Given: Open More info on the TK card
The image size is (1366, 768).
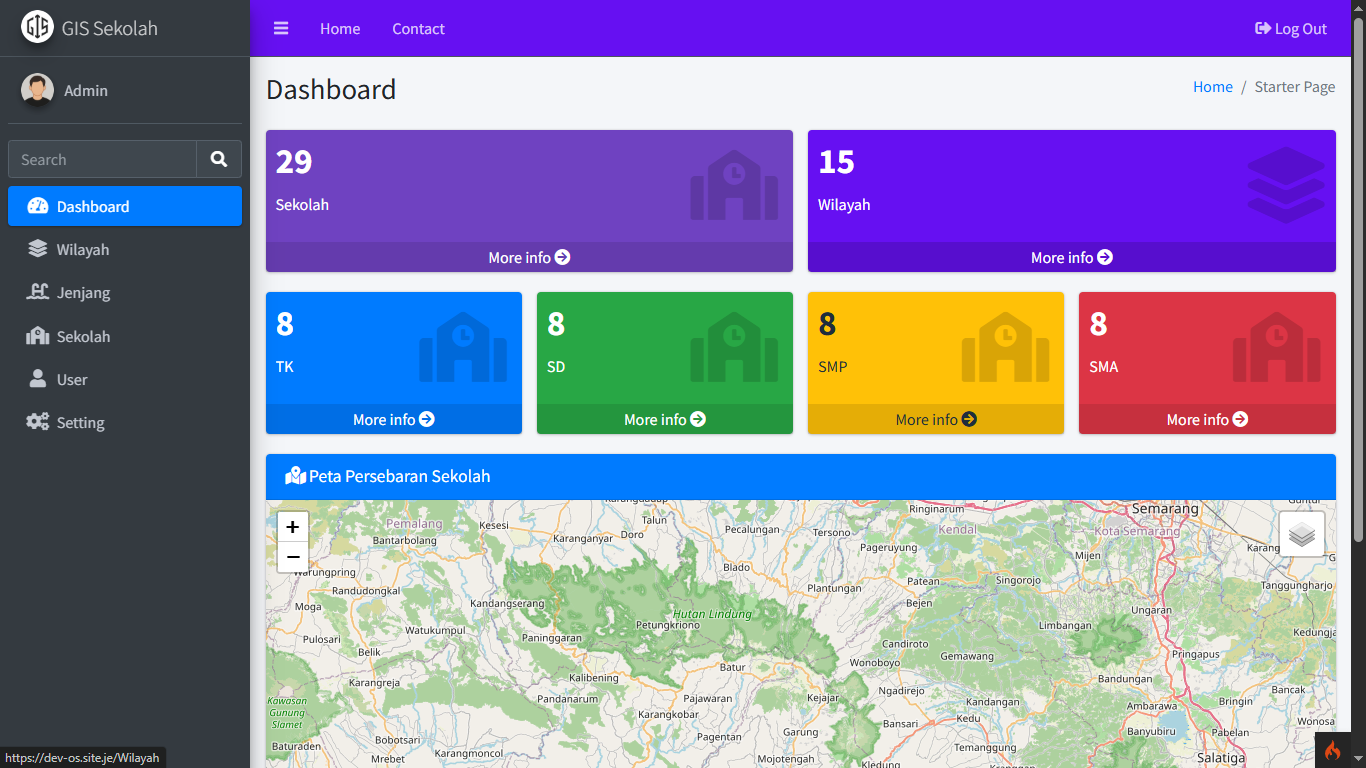Looking at the screenshot, I should pos(394,419).
